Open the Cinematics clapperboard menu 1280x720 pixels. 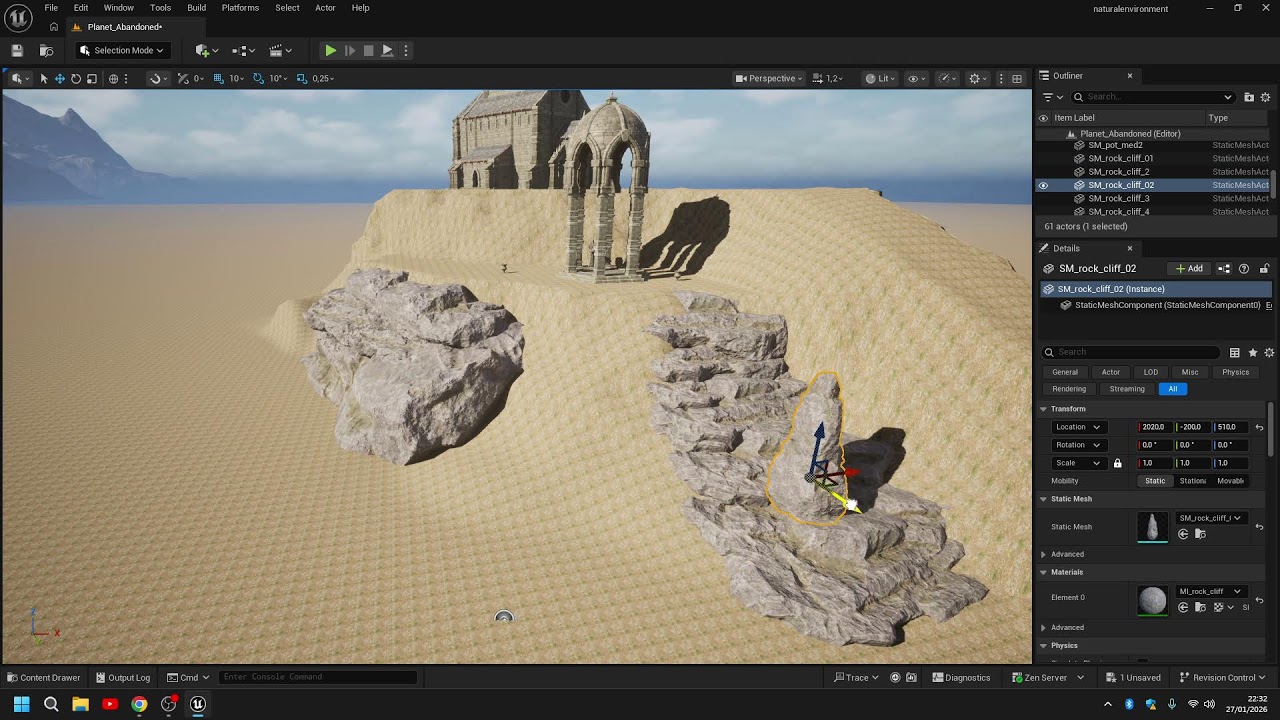coord(281,50)
